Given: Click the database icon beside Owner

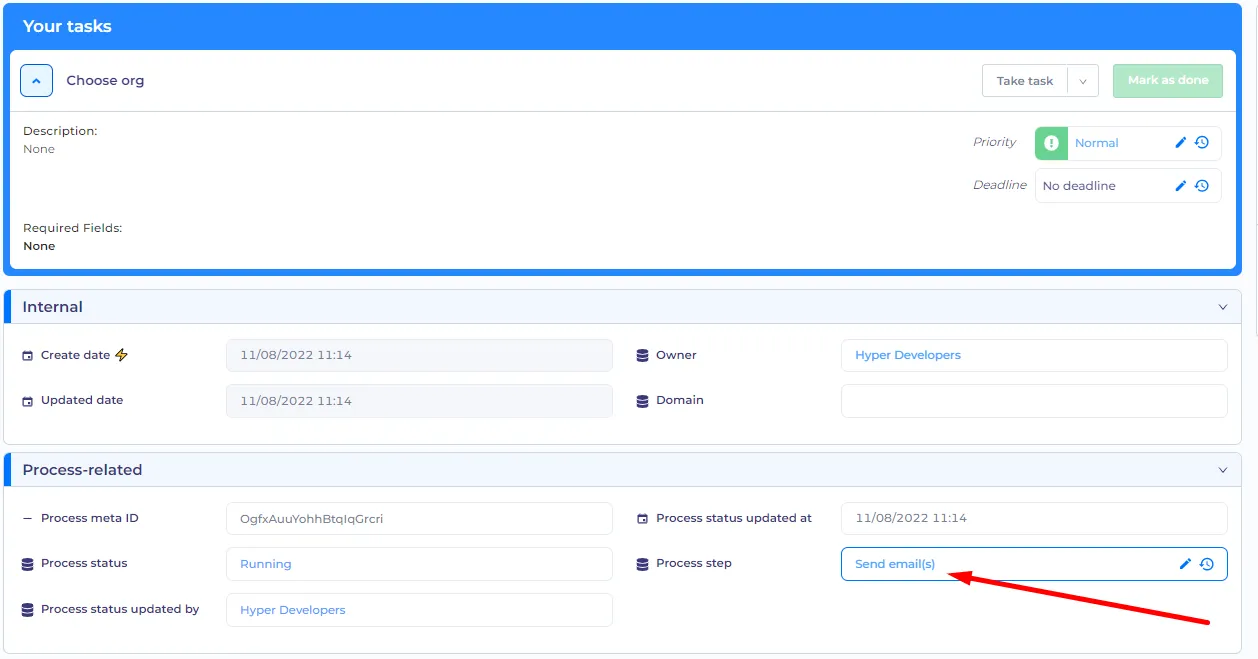Looking at the screenshot, I should click(x=643, y=356).
